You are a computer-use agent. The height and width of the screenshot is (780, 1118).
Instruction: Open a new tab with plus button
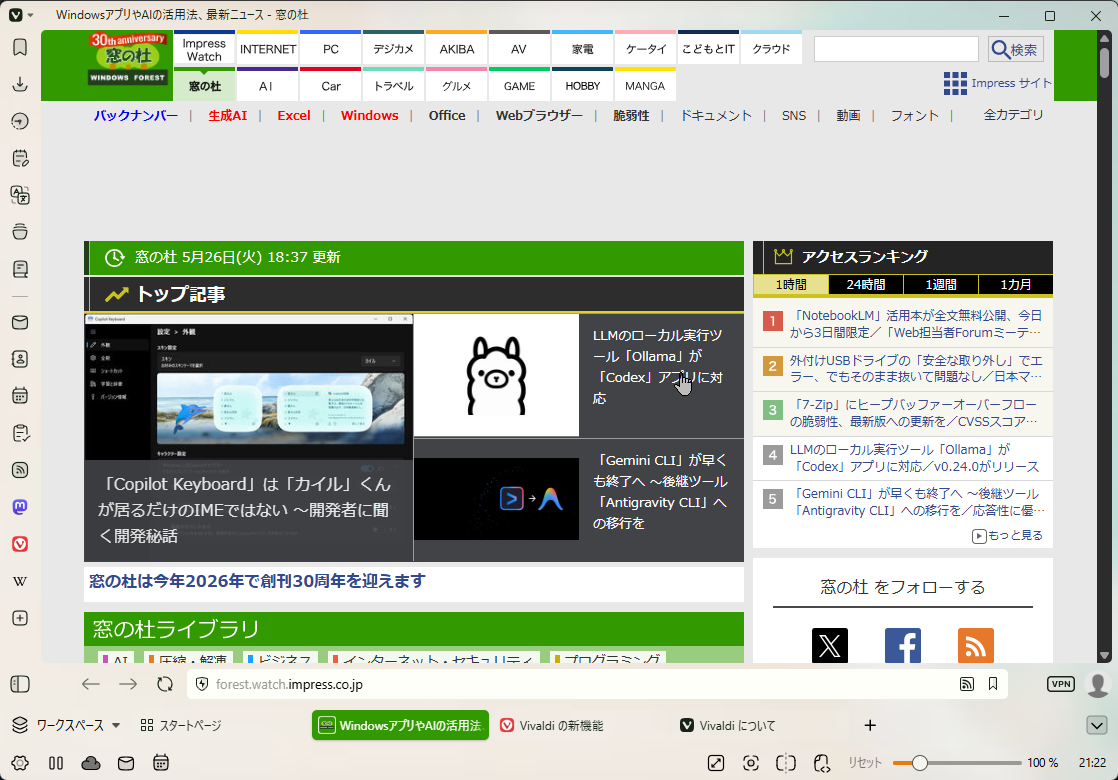coord(870,725)
